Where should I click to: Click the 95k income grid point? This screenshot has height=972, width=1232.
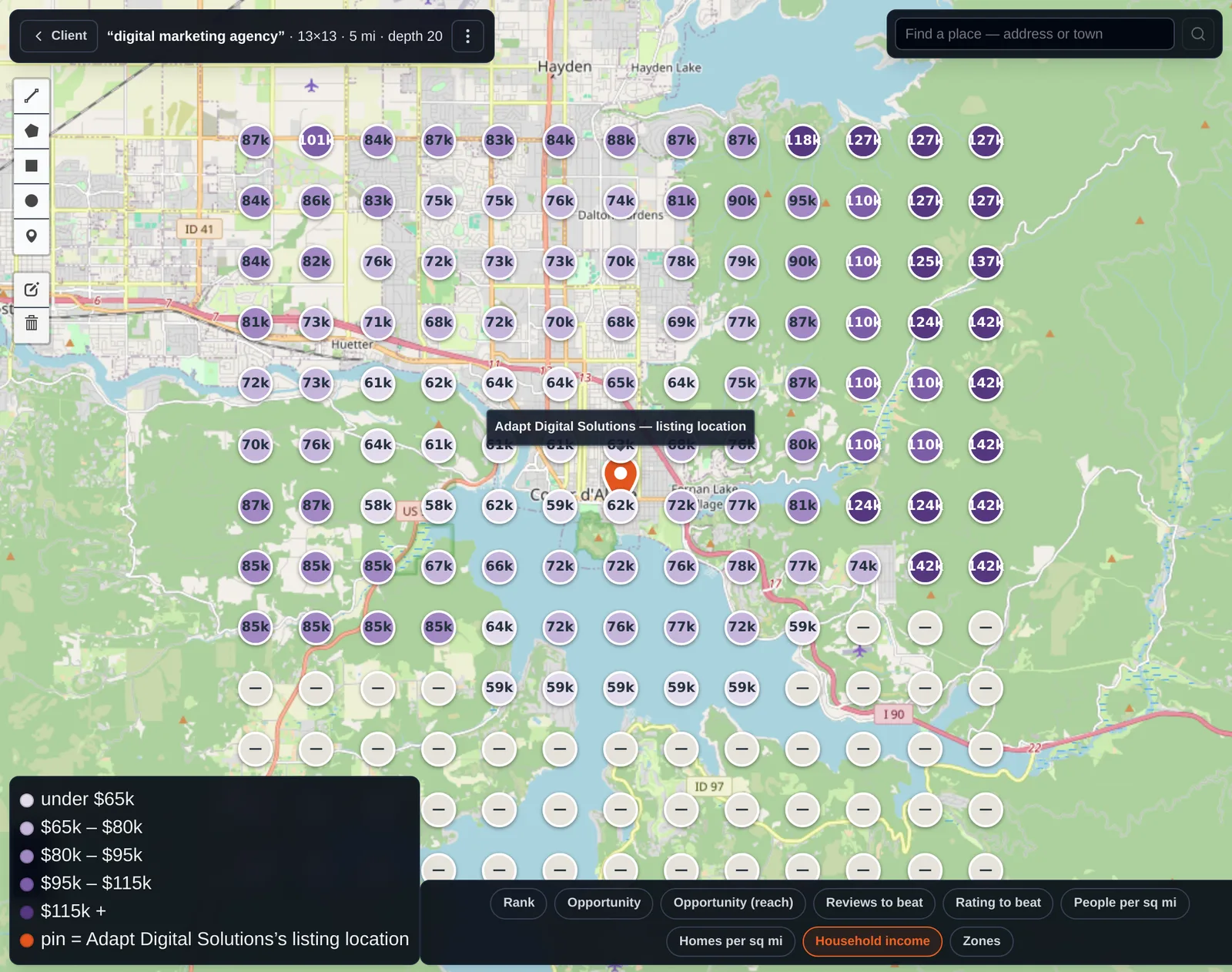click(802, 201)
